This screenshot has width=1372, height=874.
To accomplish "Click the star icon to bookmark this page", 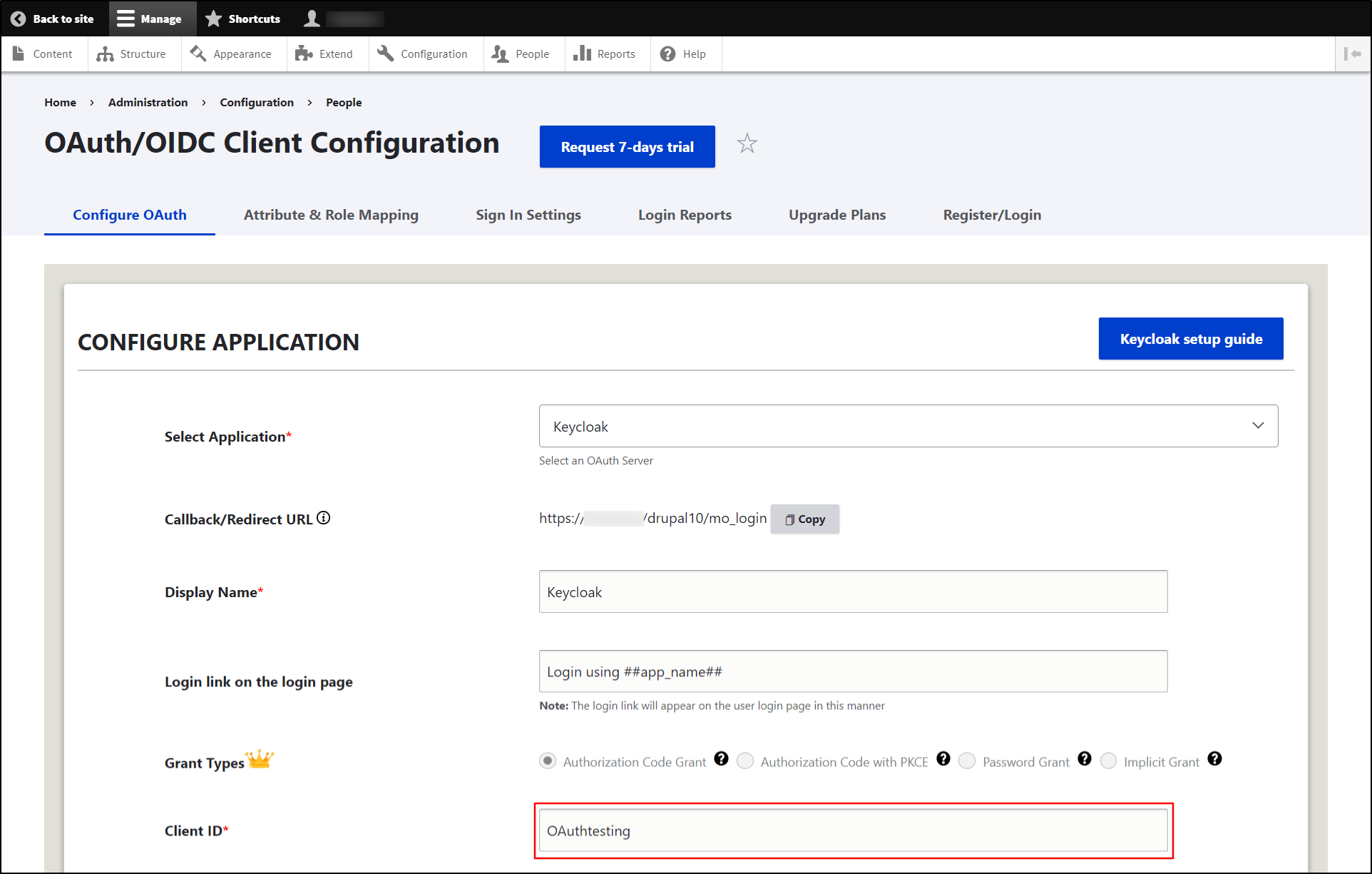I will pyautogui.click(x=747, y=143).
